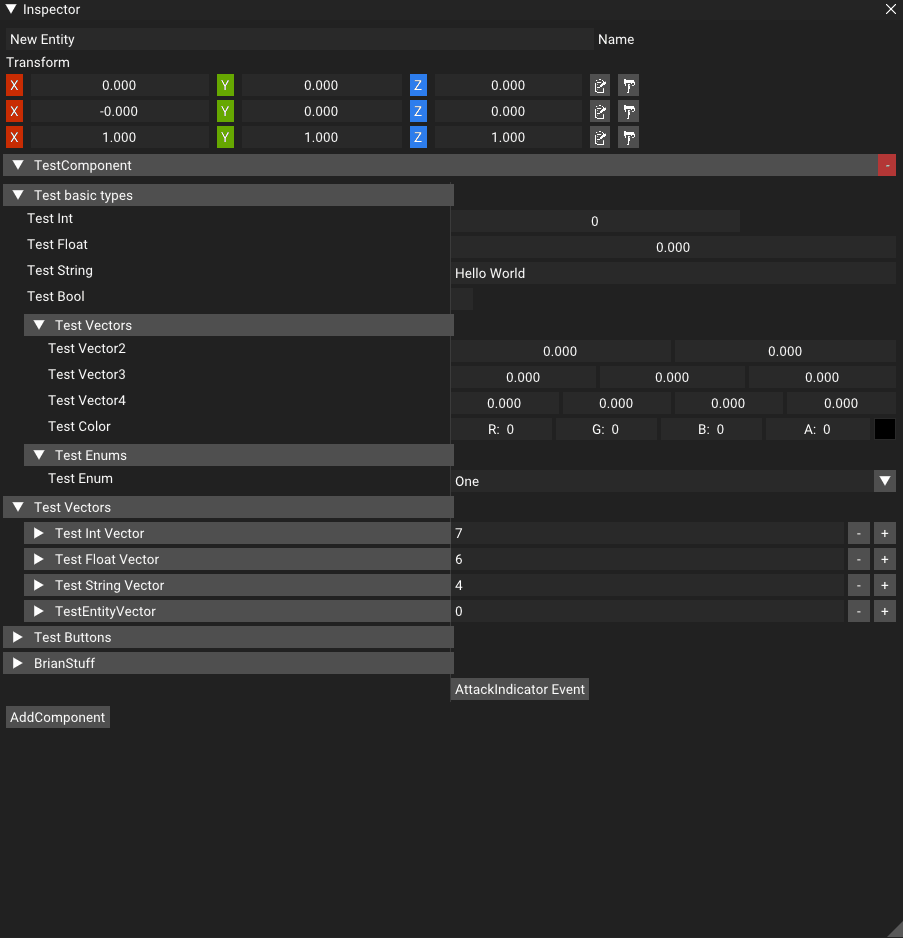Click blue Z label on top Transform row
Image resolution: width=903 pixels, height=938 pixels.
(418, 86)
